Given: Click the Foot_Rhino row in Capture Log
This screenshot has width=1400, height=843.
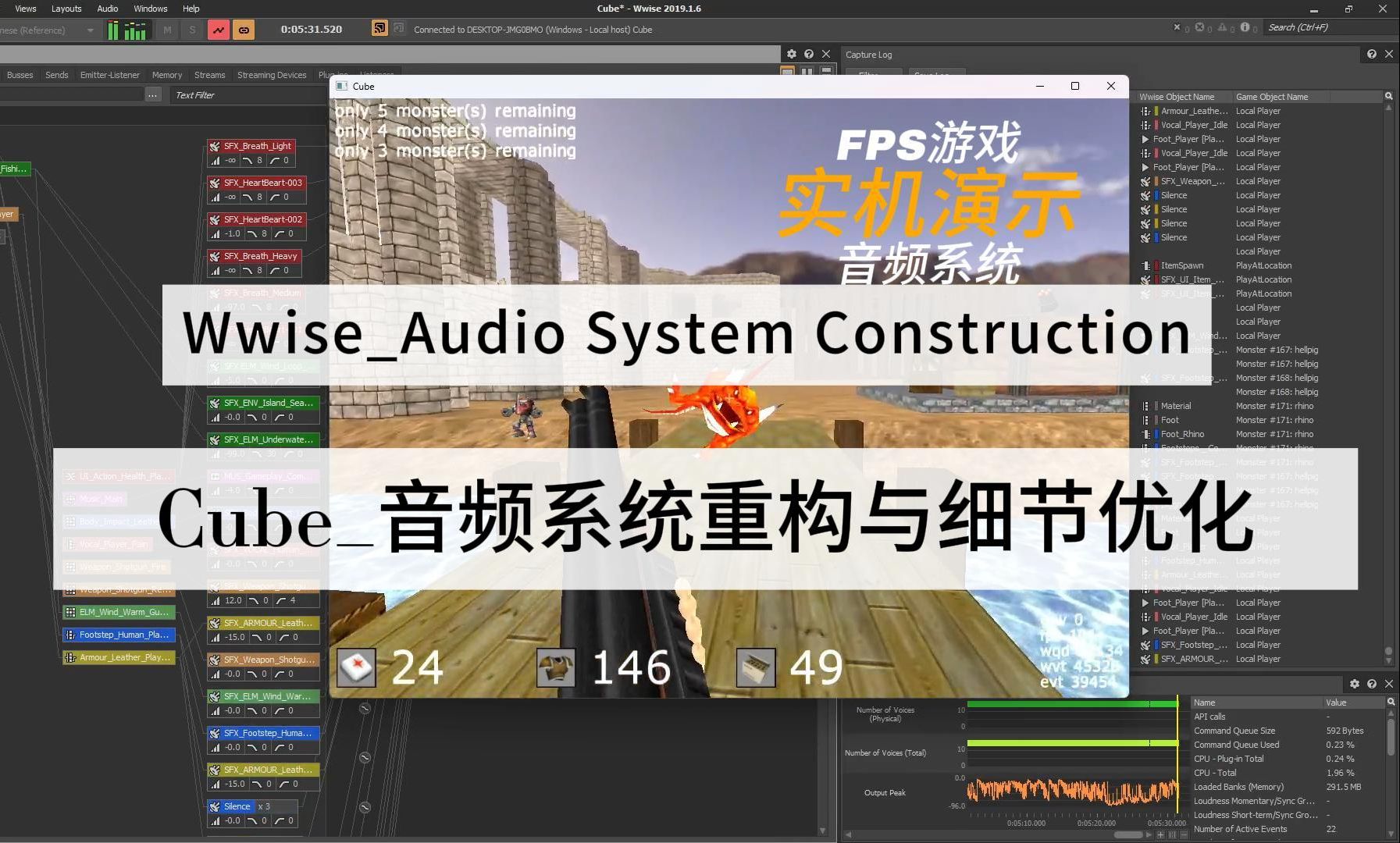Looking at the screenshot, I should (x=1259, y=434).
